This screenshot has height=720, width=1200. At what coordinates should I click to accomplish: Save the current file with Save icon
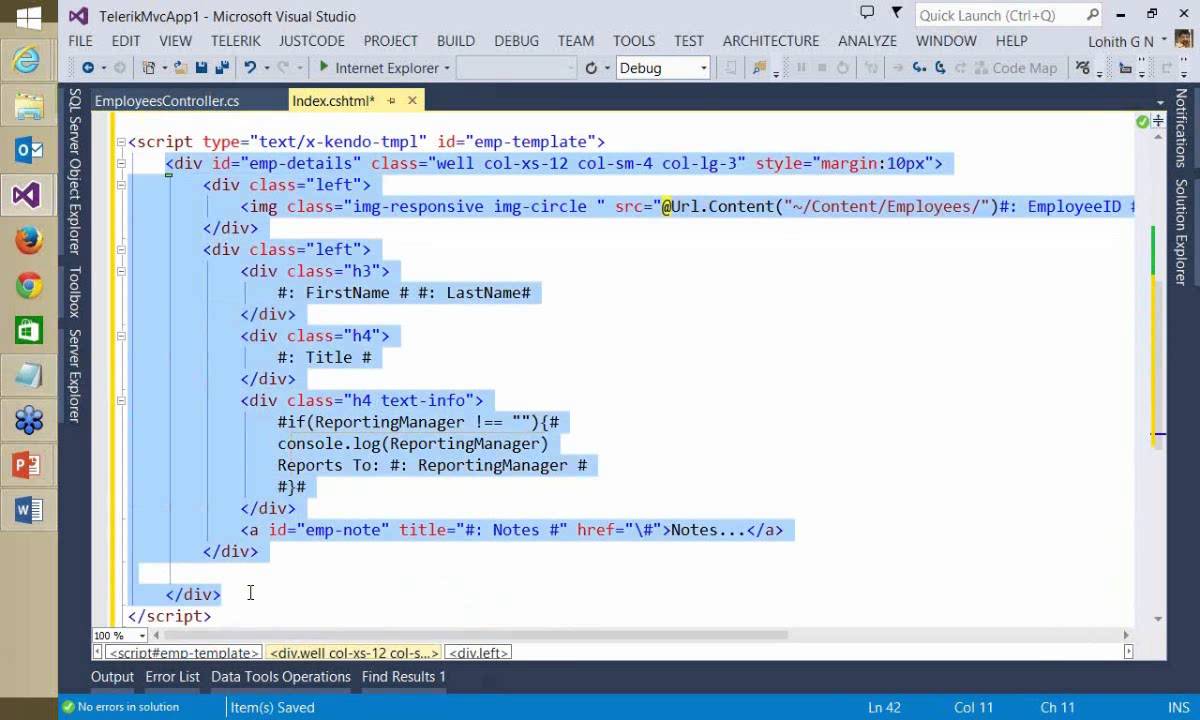coord(201,68)
